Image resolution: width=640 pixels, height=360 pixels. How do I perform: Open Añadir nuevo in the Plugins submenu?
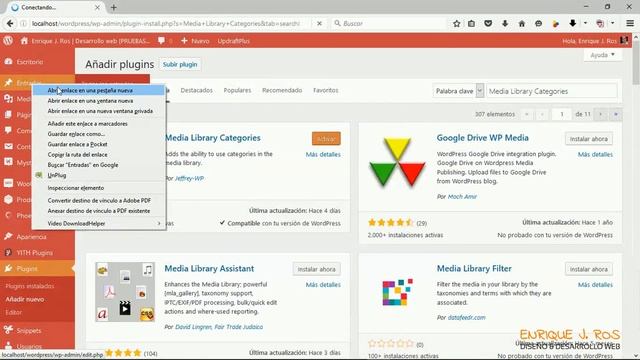pyautogui.click(x=24, y=299)
